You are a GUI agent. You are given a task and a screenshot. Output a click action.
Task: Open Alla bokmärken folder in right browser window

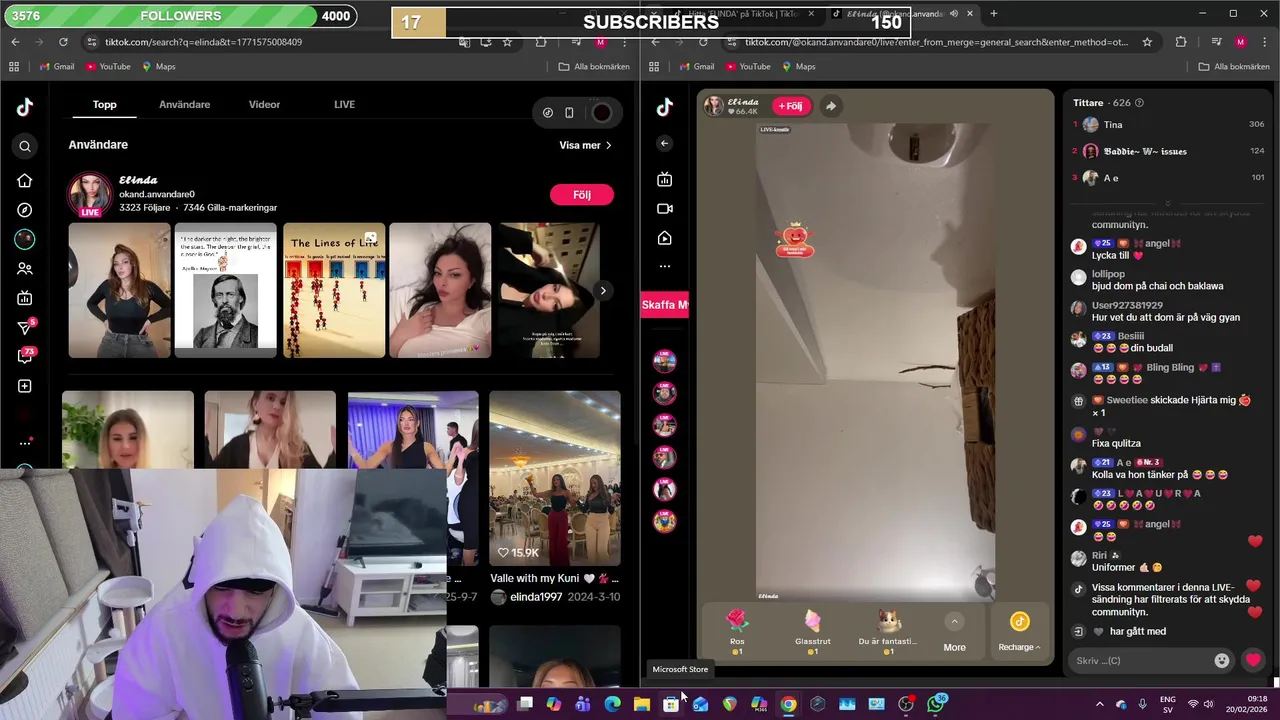tap(1234, 66)
